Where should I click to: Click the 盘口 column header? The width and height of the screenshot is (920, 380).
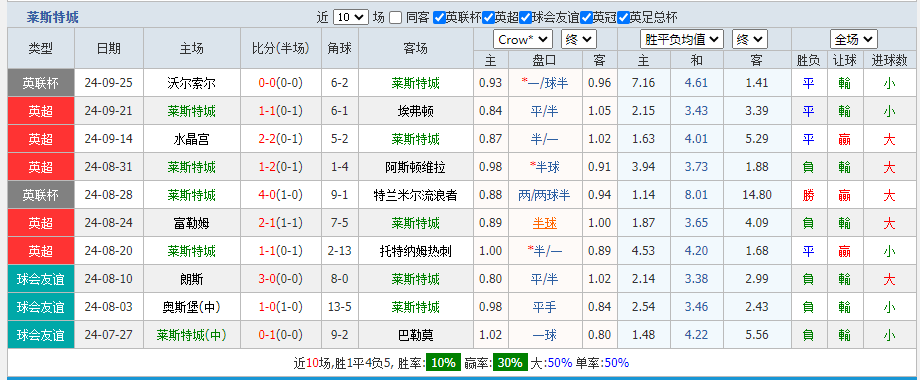pyautogui.click(x=544, y=60)
